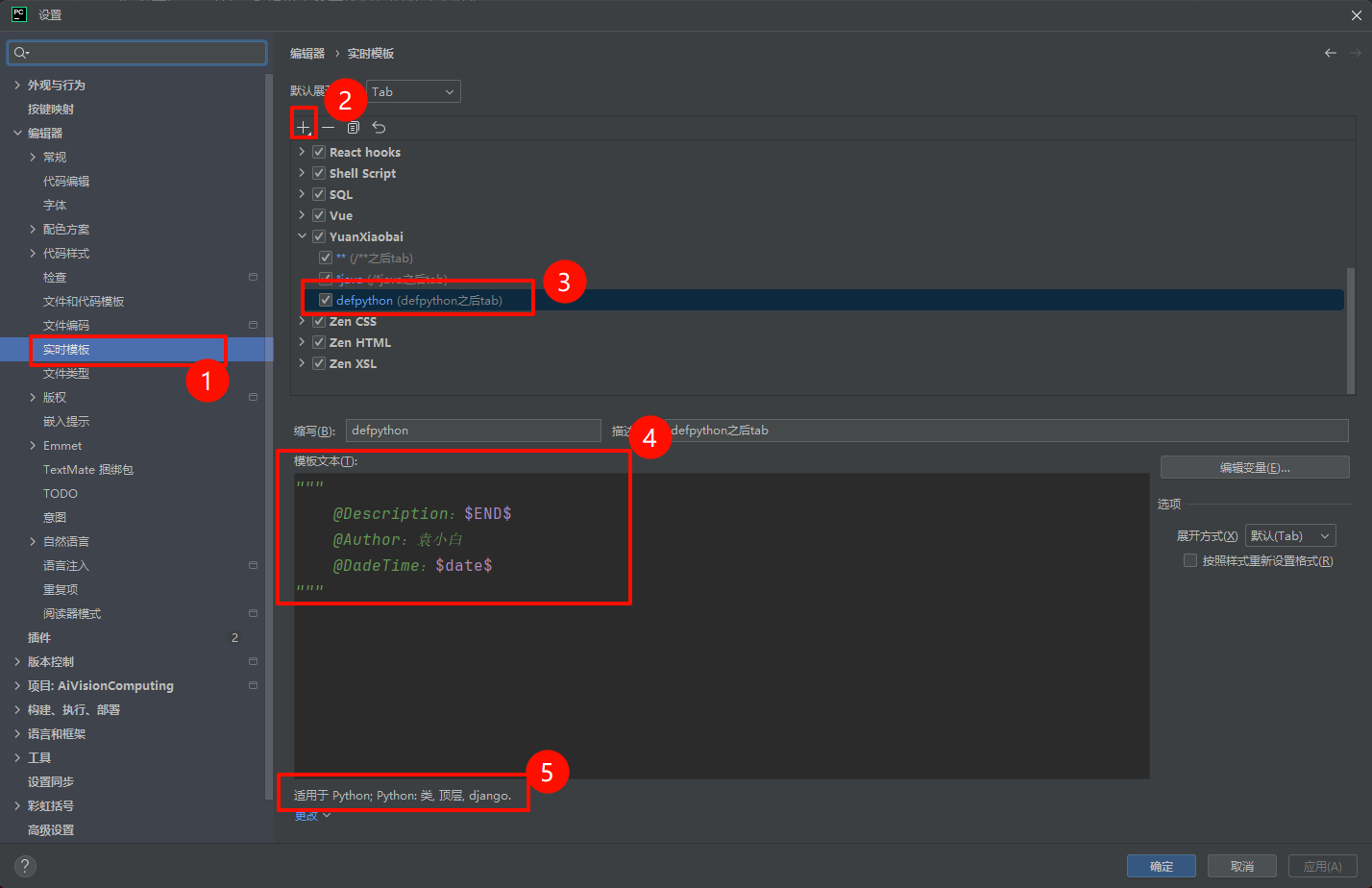Toggle the Shell Script group checkbox
This screenshot has height=888, width=1372.
(319, 173)
